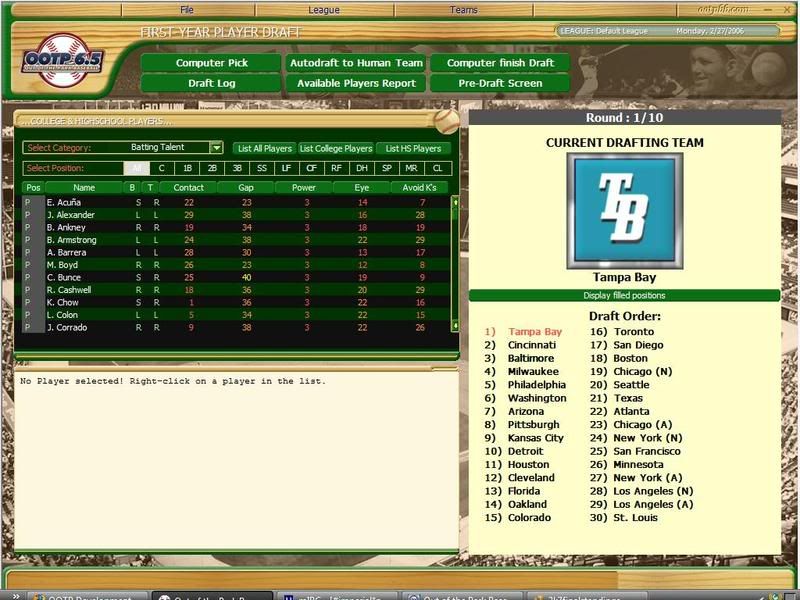Filter players by RF position

tap(336, 168)
